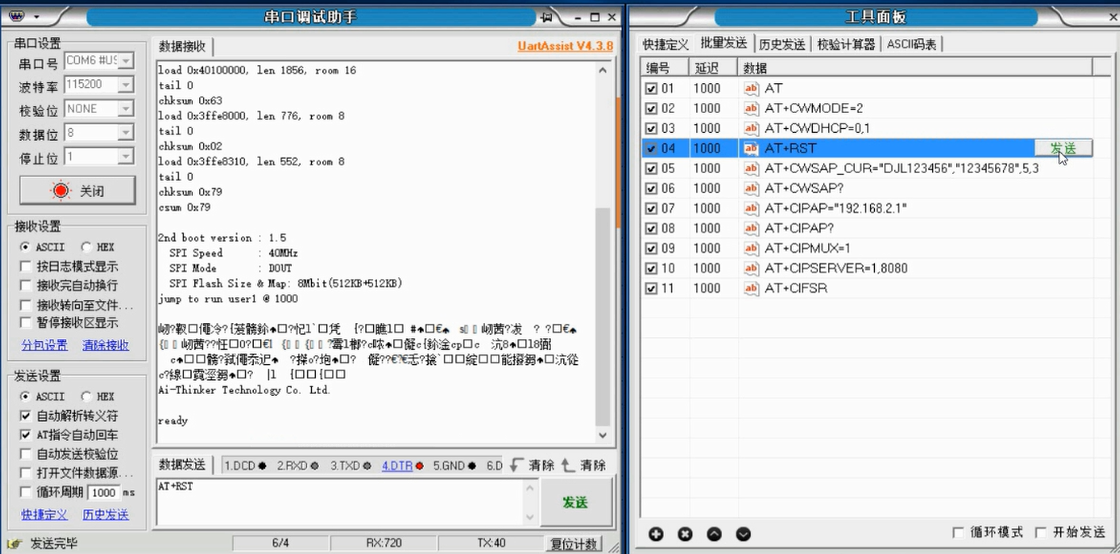Select the 数据发送 tab
The width and height of the screenshot is (1120, 554).
pos(182,465)
